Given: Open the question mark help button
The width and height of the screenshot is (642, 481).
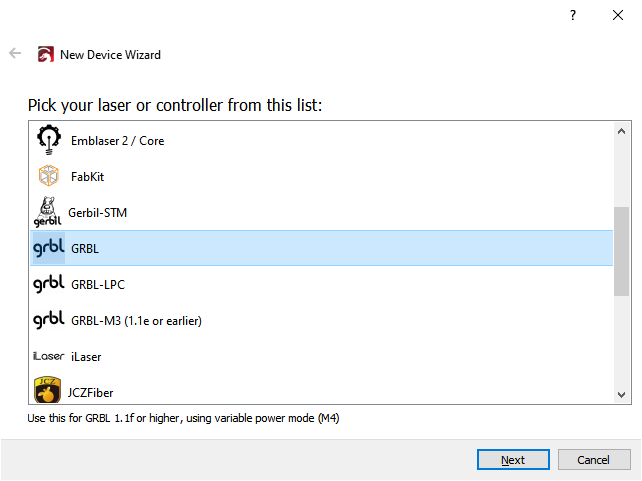Looking at the screenshot, I should [x=573, y=15].
